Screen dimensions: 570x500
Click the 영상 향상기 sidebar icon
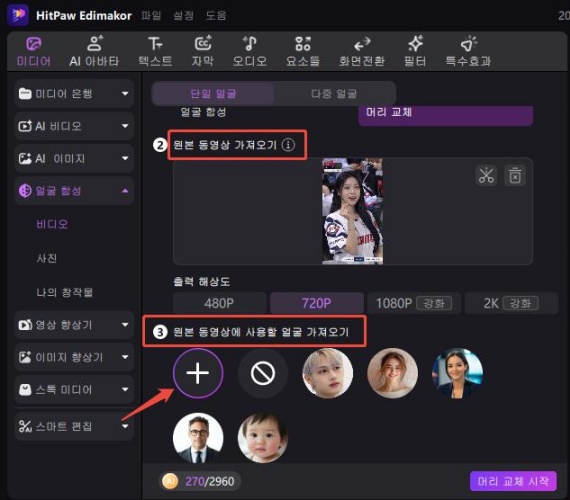click(25, 325)
